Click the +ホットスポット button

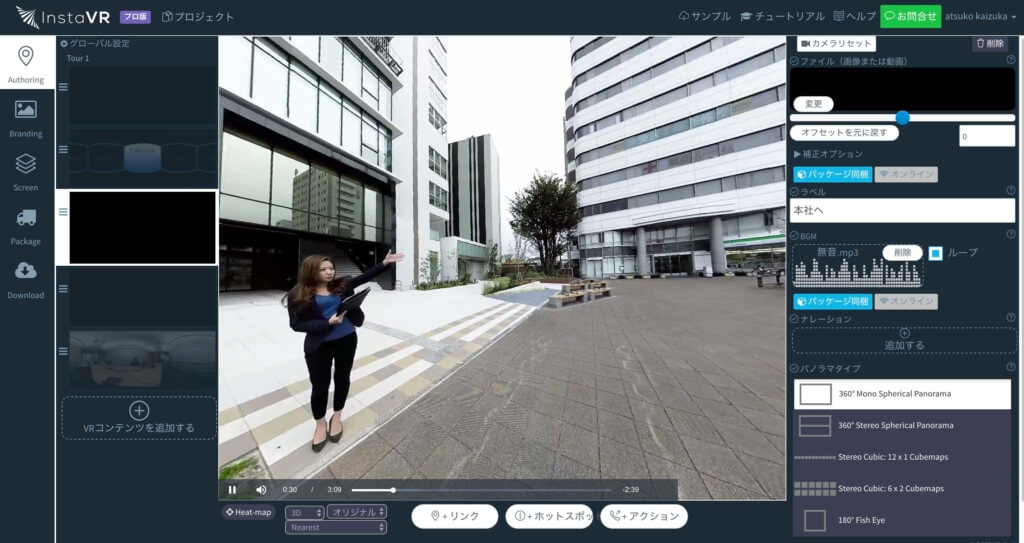(549, 516)
